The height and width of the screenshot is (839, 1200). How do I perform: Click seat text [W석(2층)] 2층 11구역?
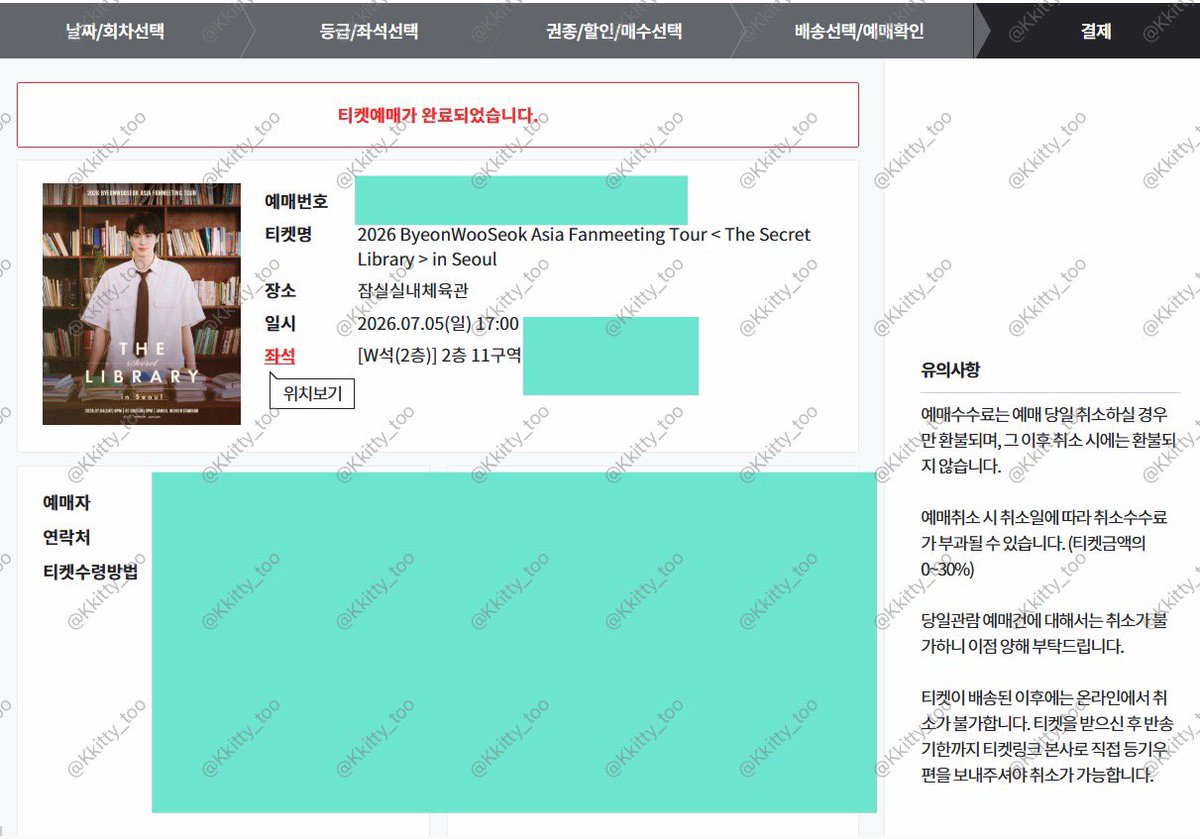pyautogui.click(x=439, y=356)
